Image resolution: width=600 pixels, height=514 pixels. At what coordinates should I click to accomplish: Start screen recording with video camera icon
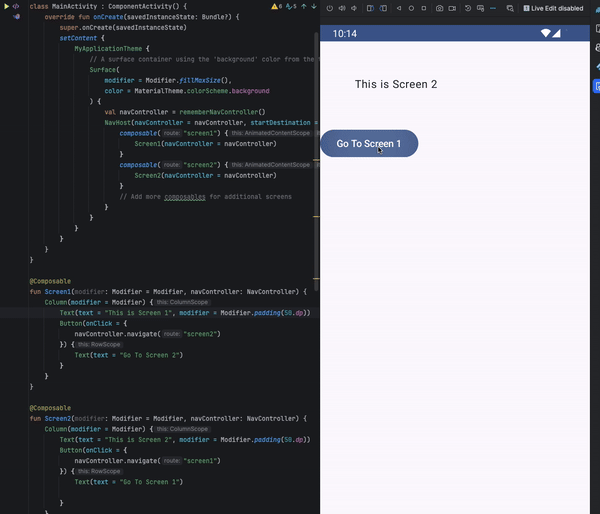coord(453,9)
